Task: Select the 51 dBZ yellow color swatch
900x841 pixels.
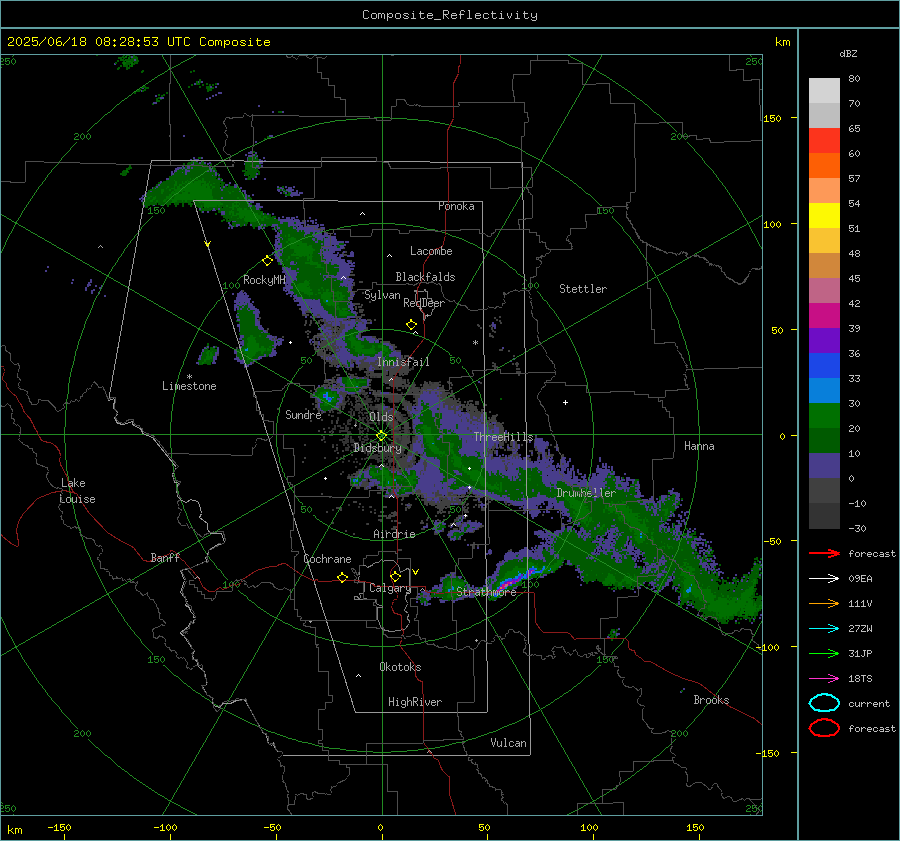Action: pyautogui.click(x=824, y=215)
